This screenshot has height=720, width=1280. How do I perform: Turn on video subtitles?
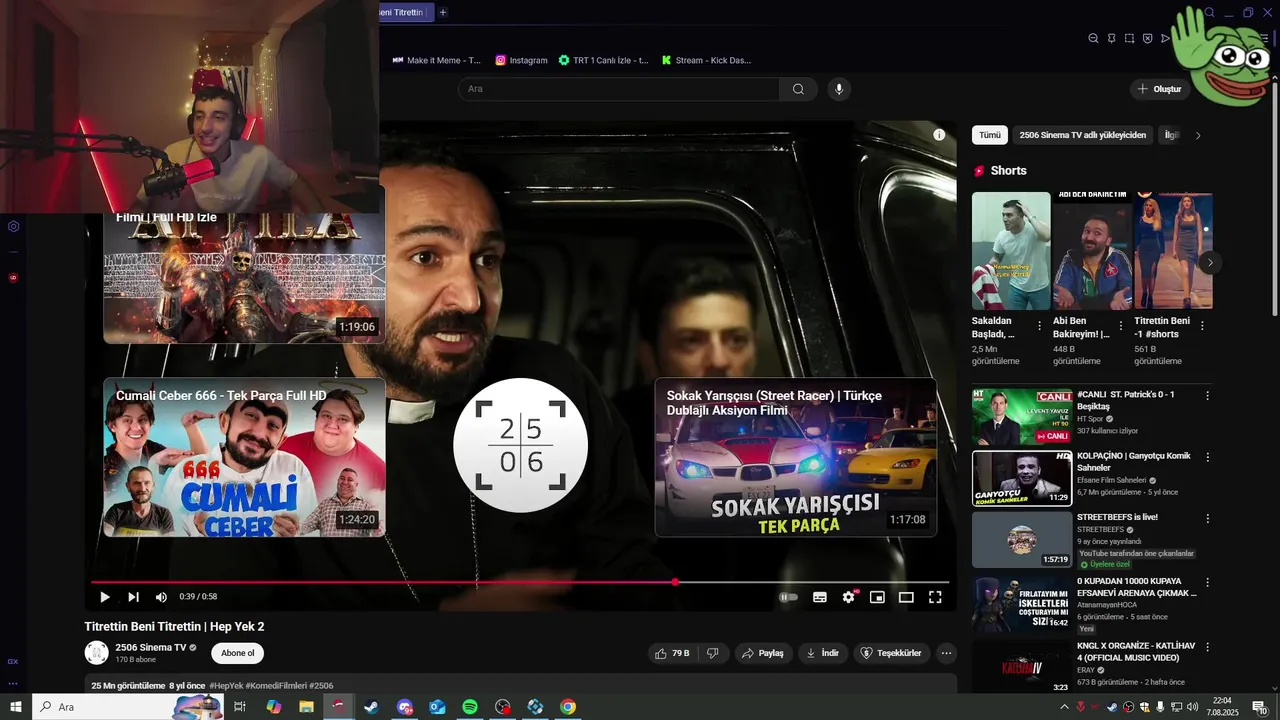click(x=820, y=597)
